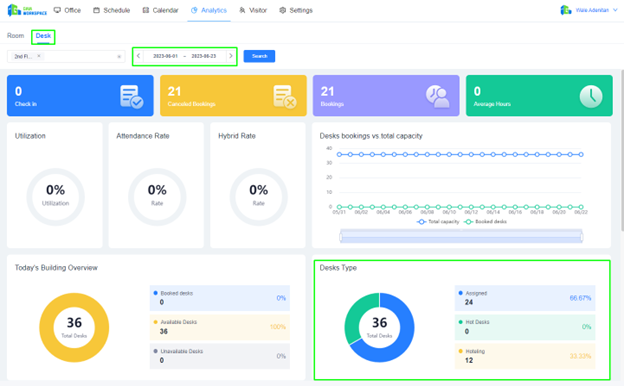Viewport: 624px width, 386px height.
Task: Open the Office menu
Action: tap(67, 10)
